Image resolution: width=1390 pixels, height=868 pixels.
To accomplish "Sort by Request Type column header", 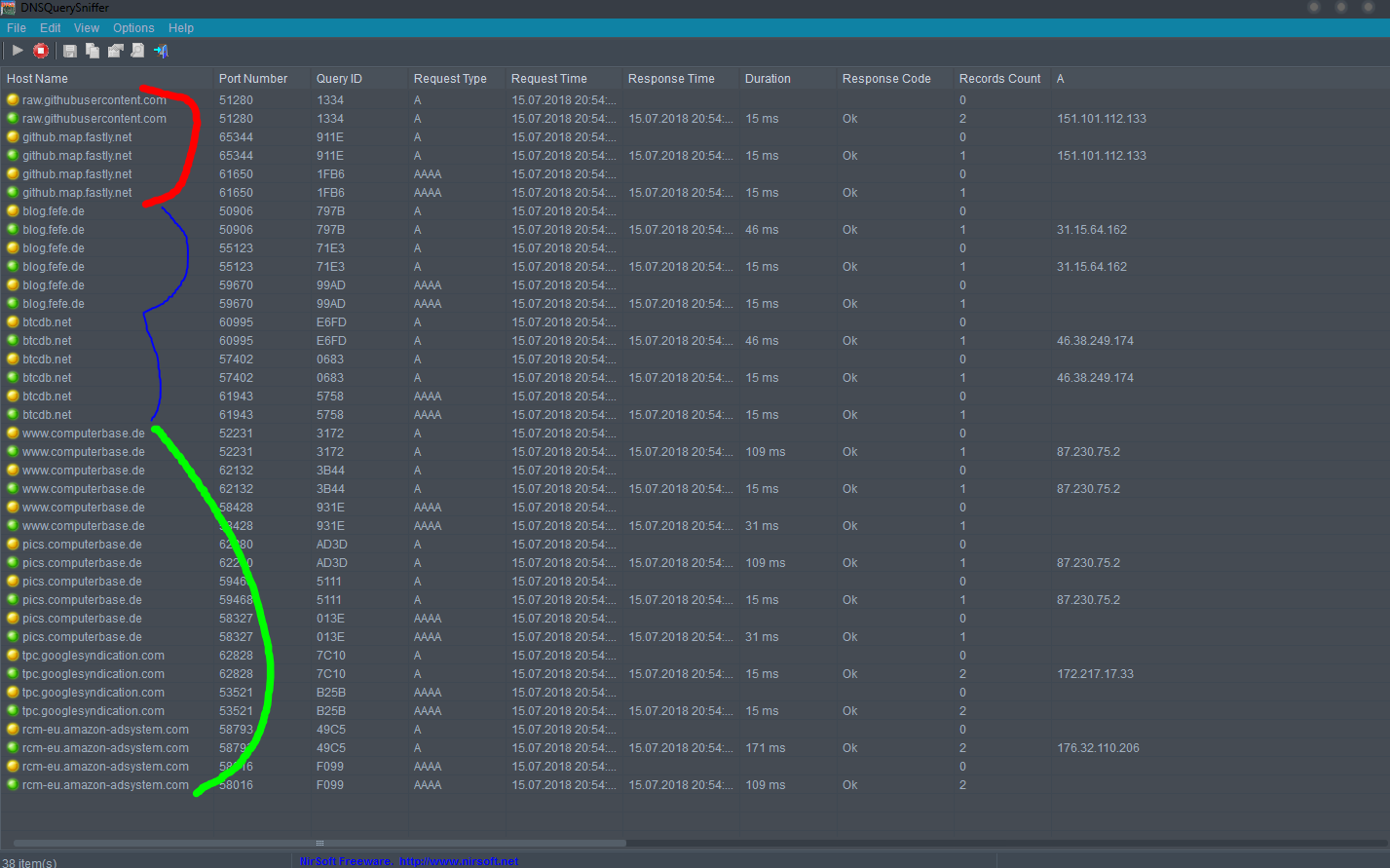I will click(457, 78).
